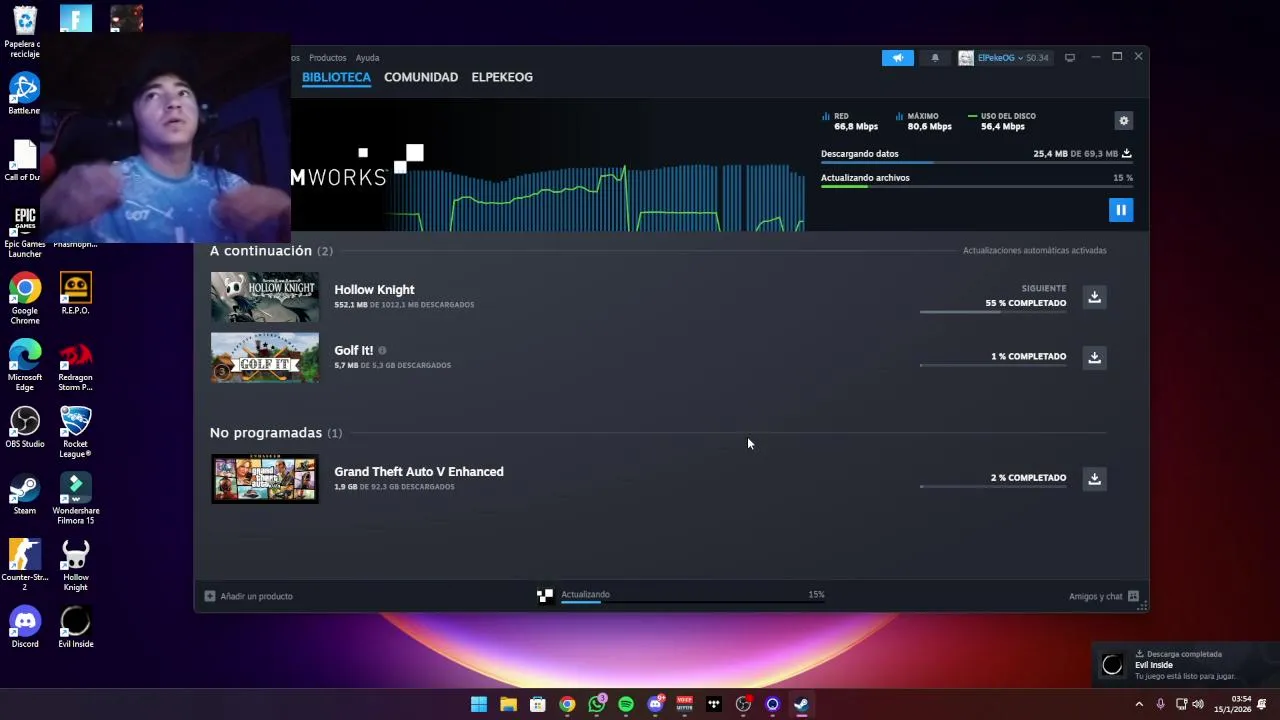This screenshot has height=720, width=1280.
Task: Click the Hollow Knight progress bar
Action: [x=993, y=312]
